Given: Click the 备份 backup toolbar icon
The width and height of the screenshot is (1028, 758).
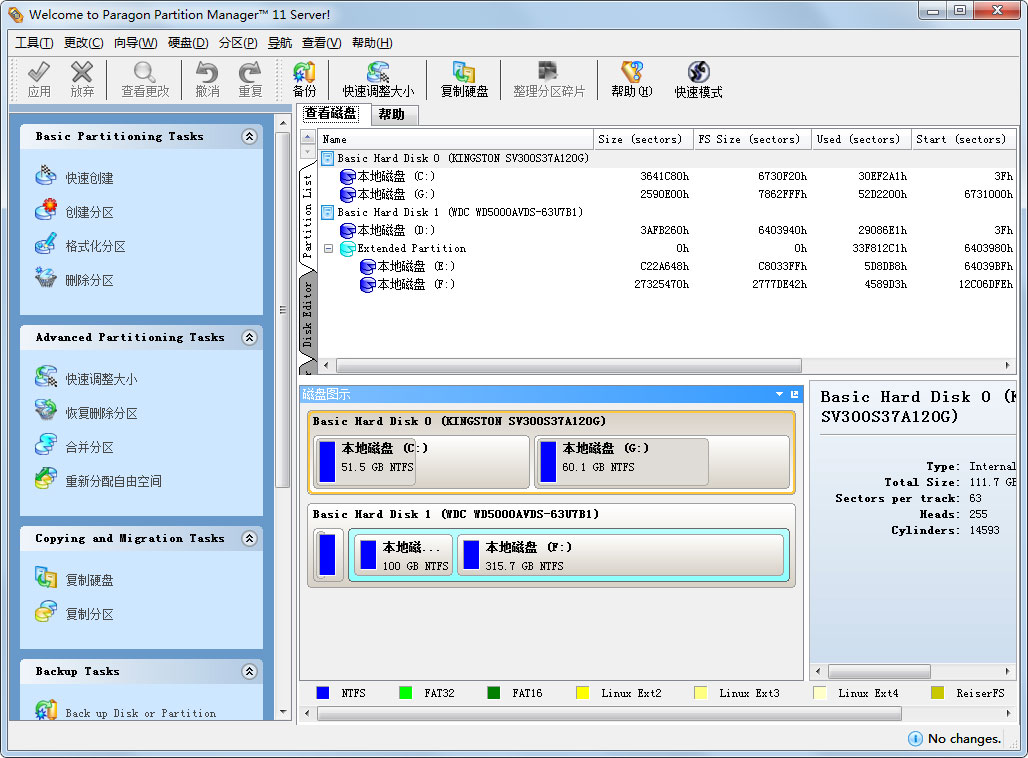Looking at the screenshot, I should coord(304,79).
